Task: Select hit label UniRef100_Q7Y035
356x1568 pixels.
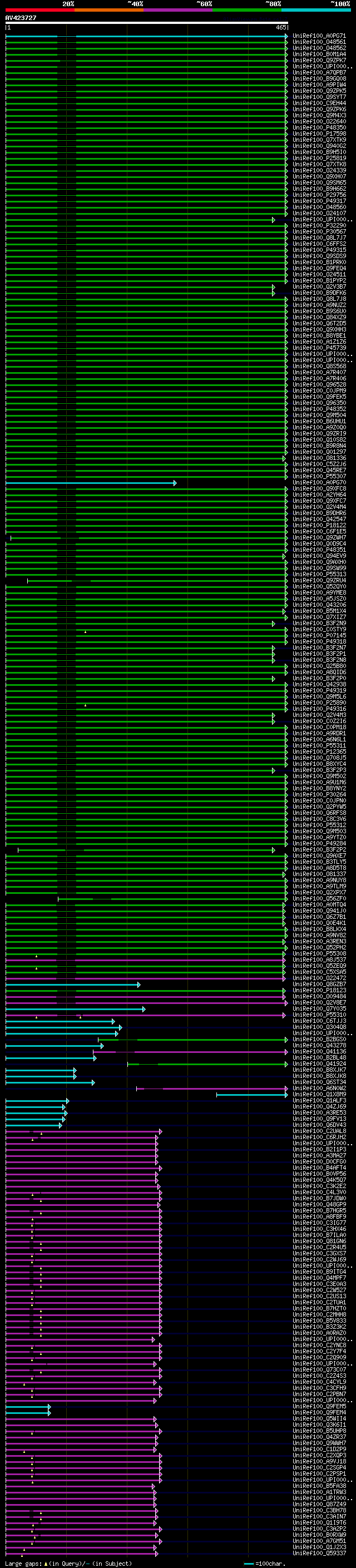Action: click(319, 1008)
